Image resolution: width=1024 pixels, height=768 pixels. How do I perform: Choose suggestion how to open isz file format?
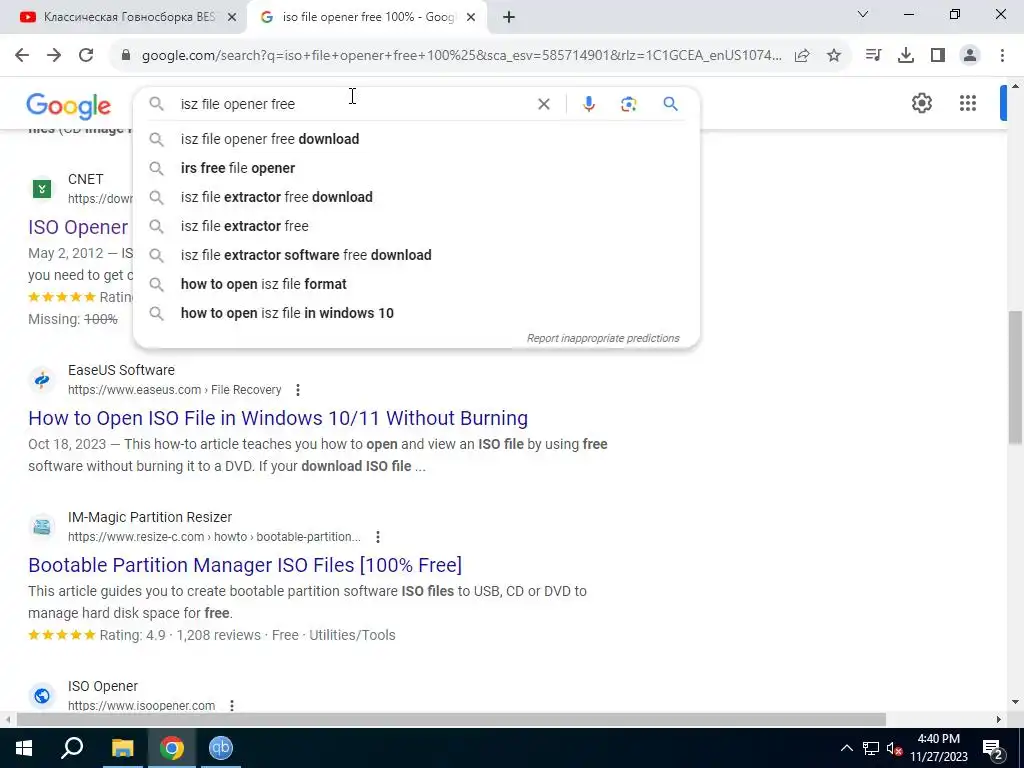pos(417,284)
